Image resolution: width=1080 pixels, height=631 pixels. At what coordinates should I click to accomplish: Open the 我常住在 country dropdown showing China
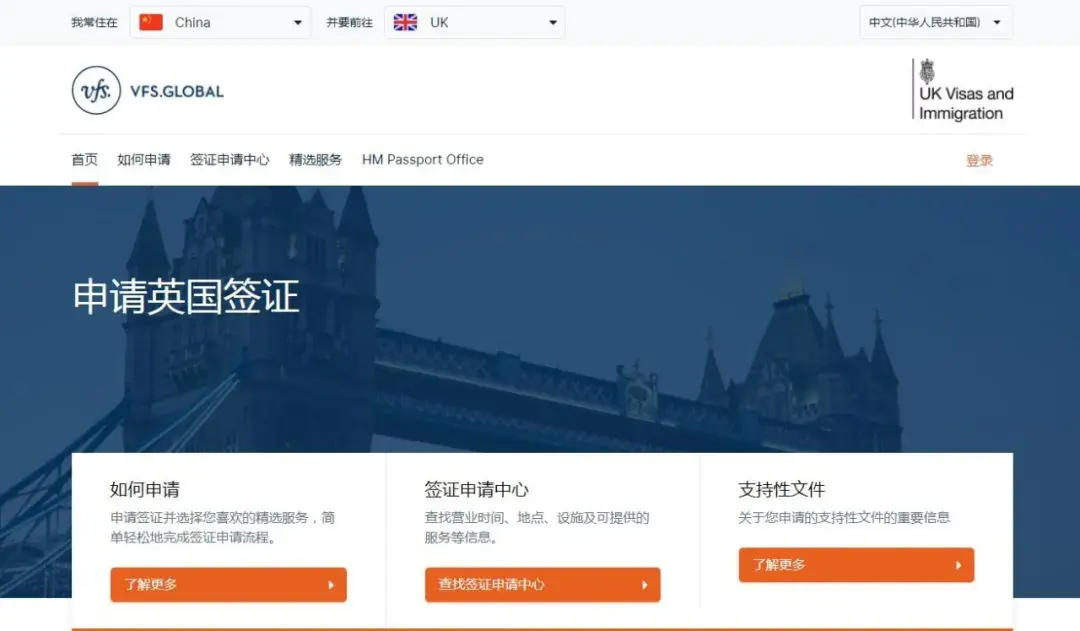point(220,21)
